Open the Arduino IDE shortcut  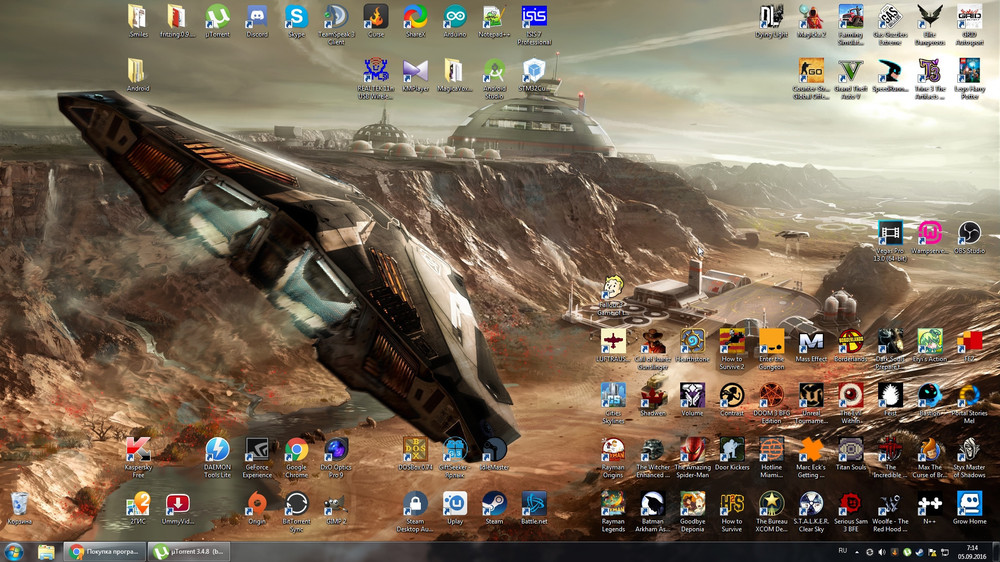[455, 17]
